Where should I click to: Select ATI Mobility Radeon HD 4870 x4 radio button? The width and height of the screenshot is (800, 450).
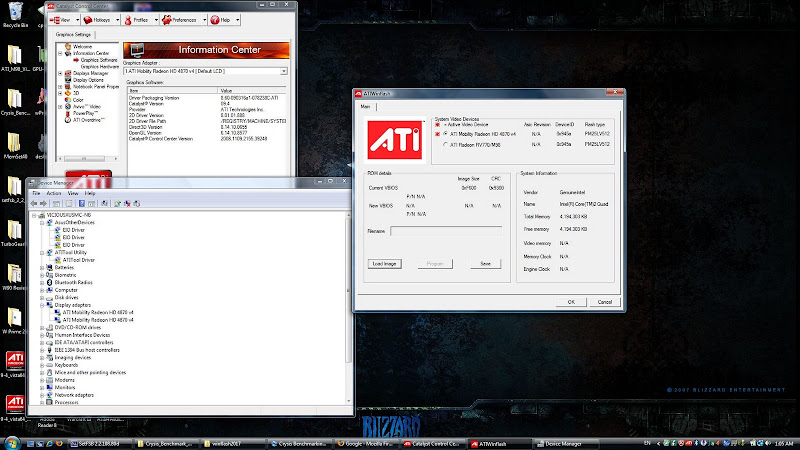(445, 134)
